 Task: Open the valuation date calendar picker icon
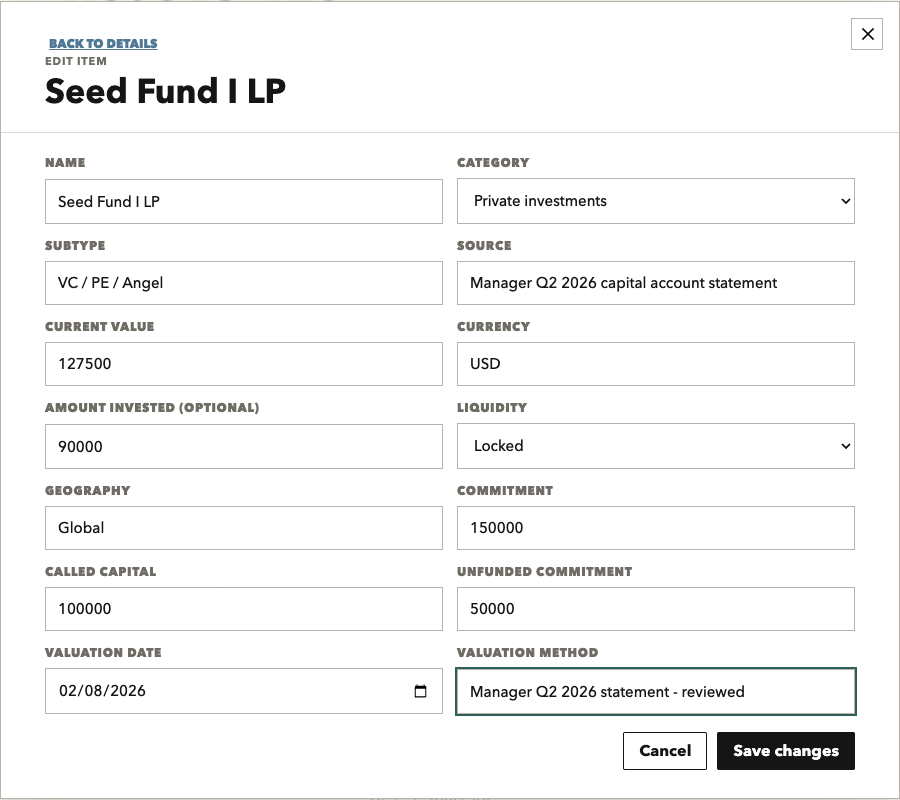tap(420, 691)
